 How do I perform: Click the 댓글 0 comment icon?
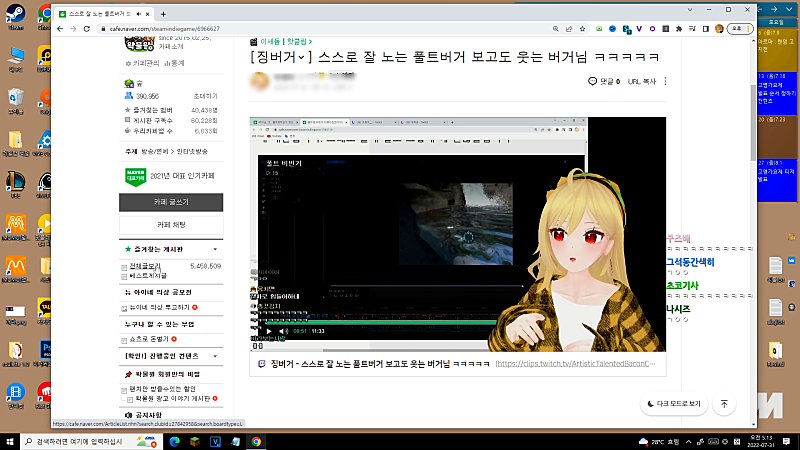[593, 81]
